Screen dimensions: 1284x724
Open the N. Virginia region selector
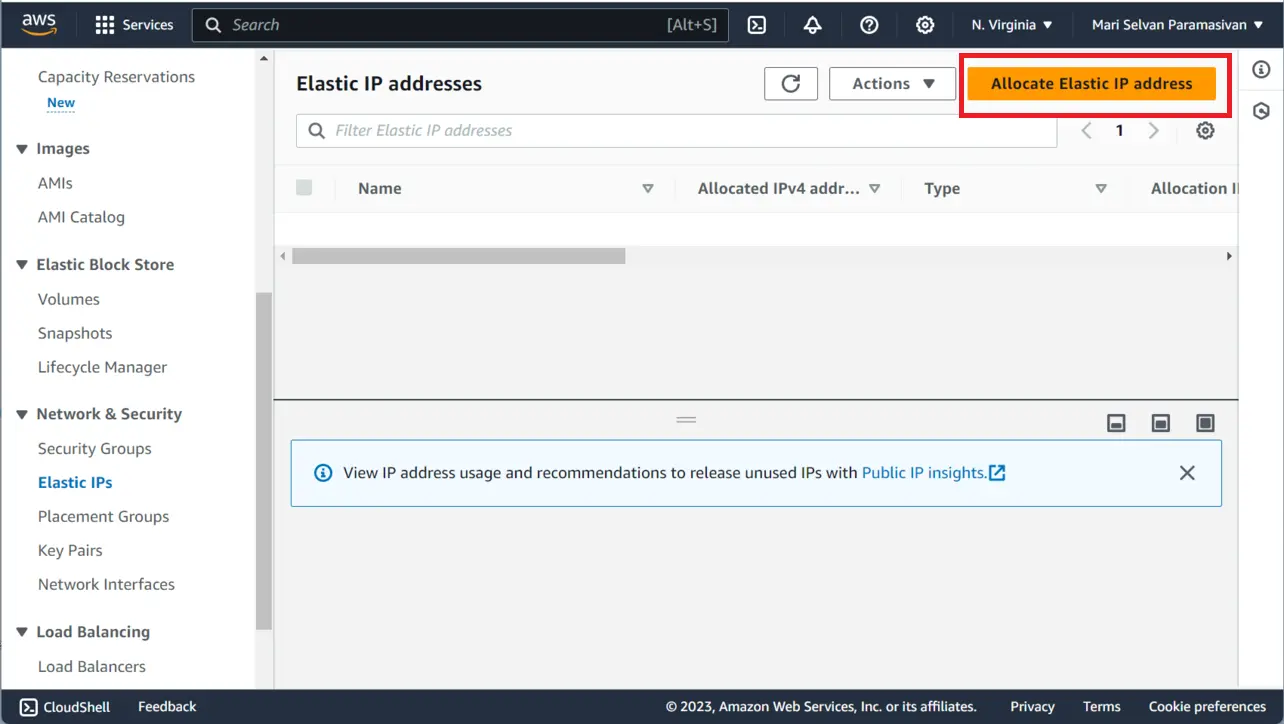(1012, 25)
